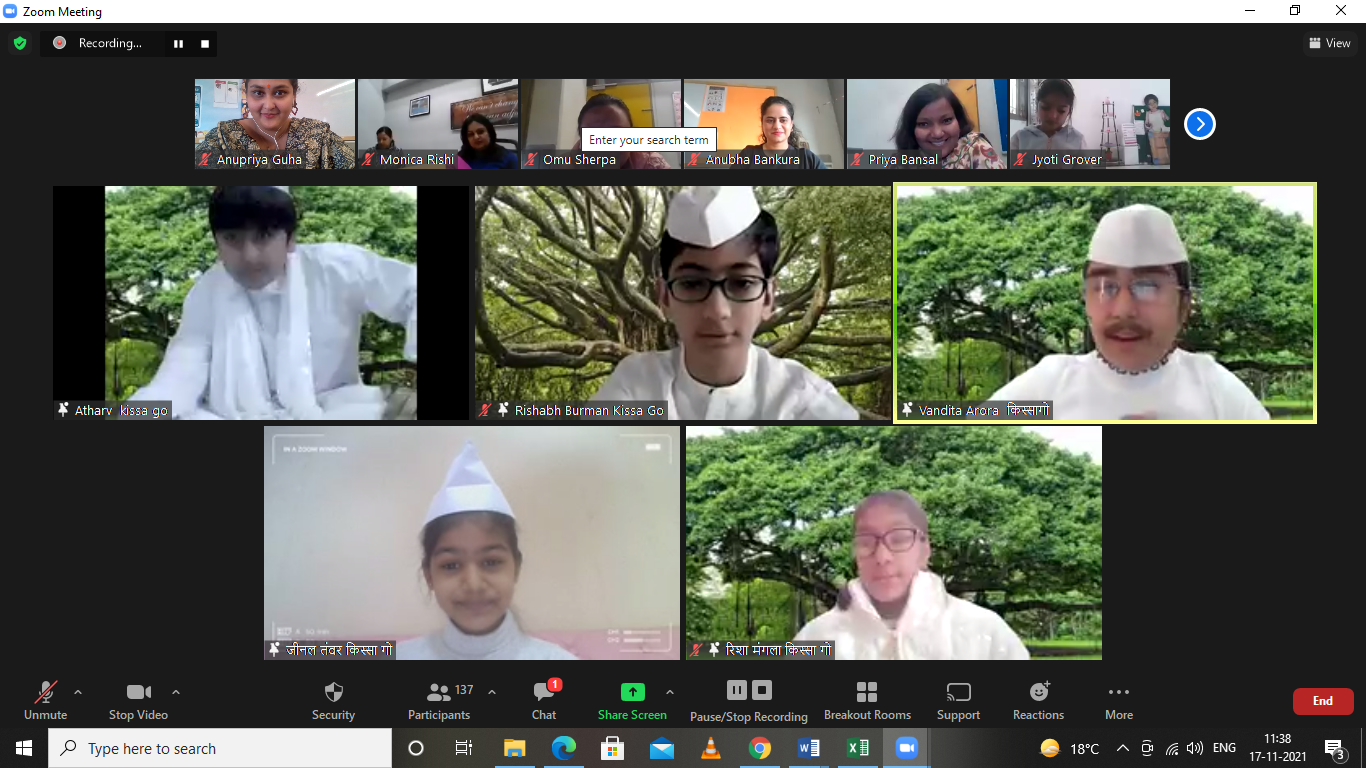Image resolution: width=1366 pixels, height=768 pixels.
Task: Open the More options menu
Action: point(1119,693)
